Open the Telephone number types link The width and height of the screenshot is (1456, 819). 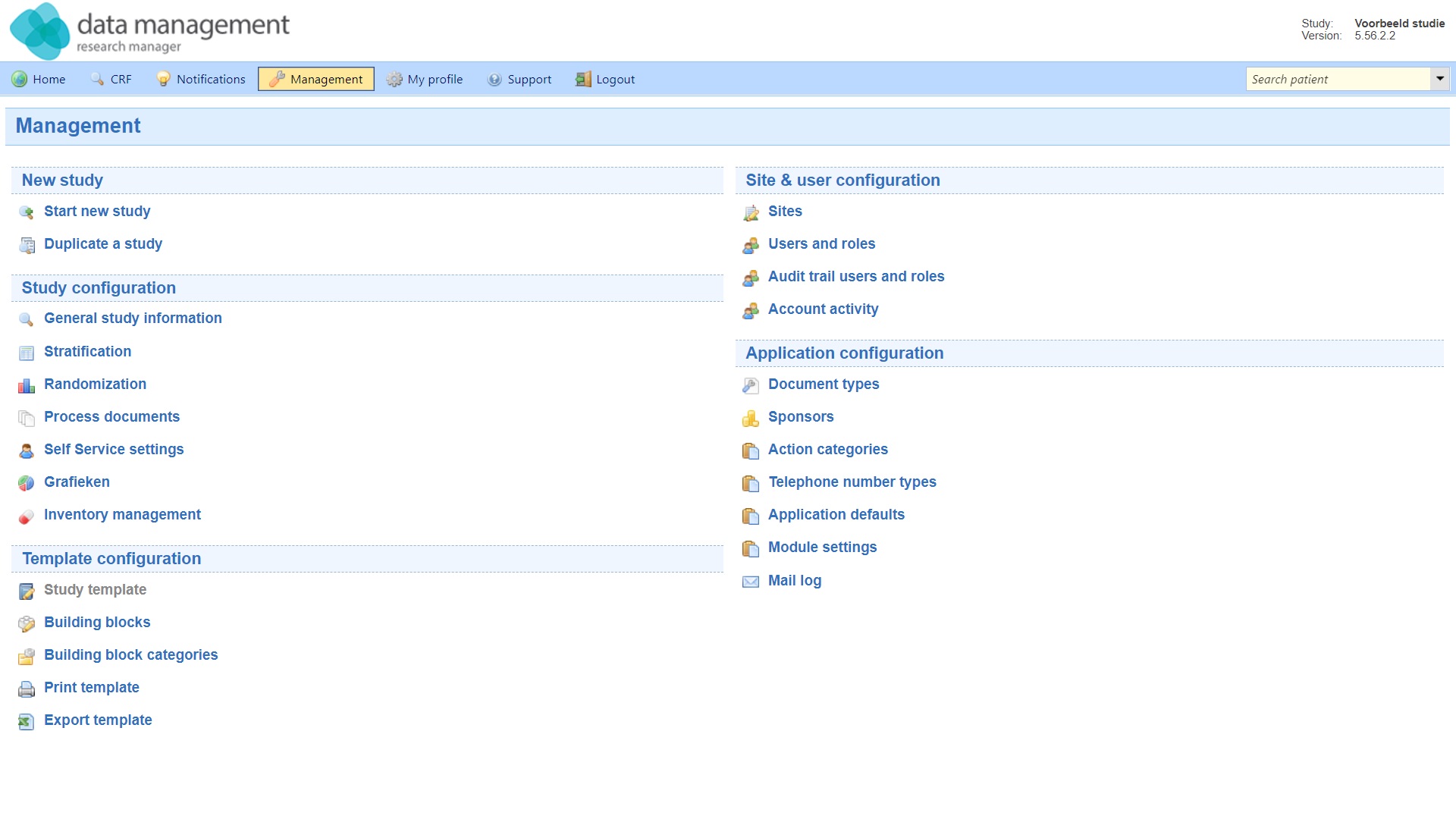click(x=852, y=482)
